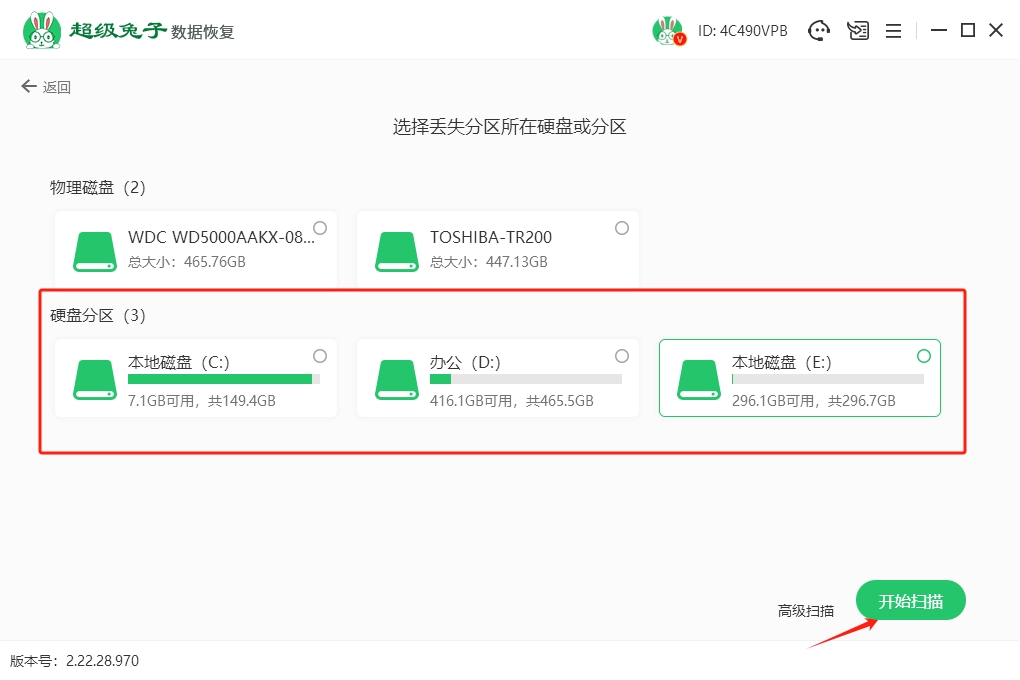
Task: Click the user ID 4C490VPB text
Action: (x=743, y=31)
